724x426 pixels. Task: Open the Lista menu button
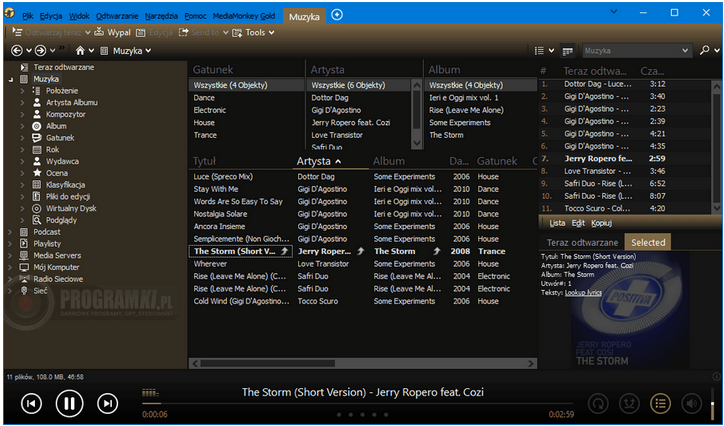(557, 223)
